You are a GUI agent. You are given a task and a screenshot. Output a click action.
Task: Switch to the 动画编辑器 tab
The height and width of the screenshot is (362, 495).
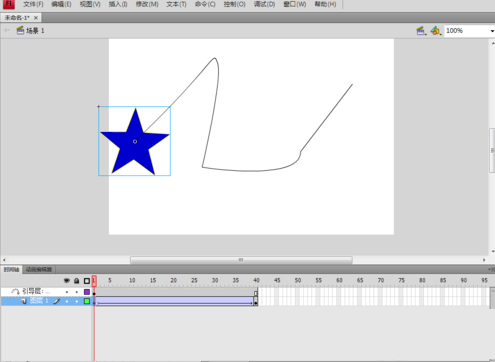click(x=39, y=269)
